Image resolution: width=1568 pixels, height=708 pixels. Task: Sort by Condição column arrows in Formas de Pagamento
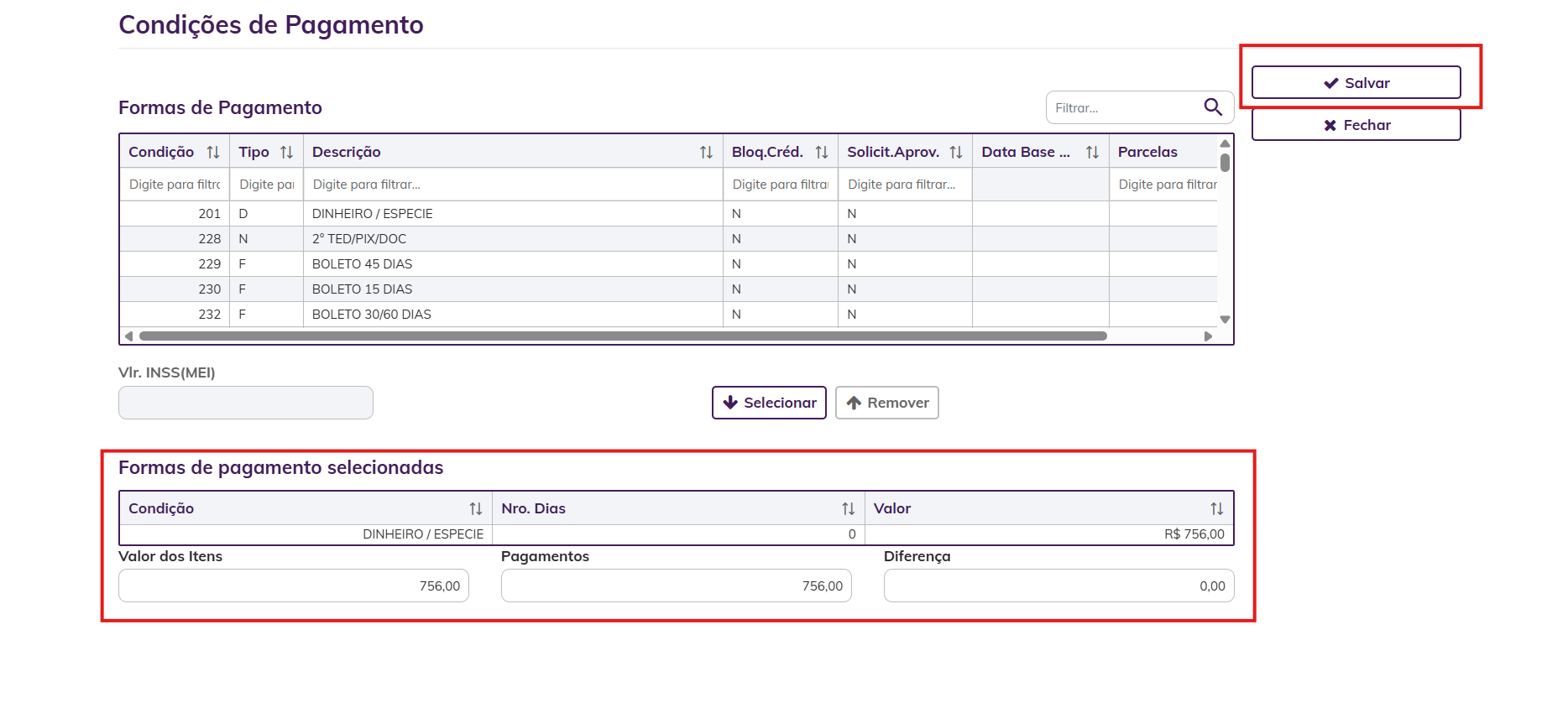click(213, 152)
